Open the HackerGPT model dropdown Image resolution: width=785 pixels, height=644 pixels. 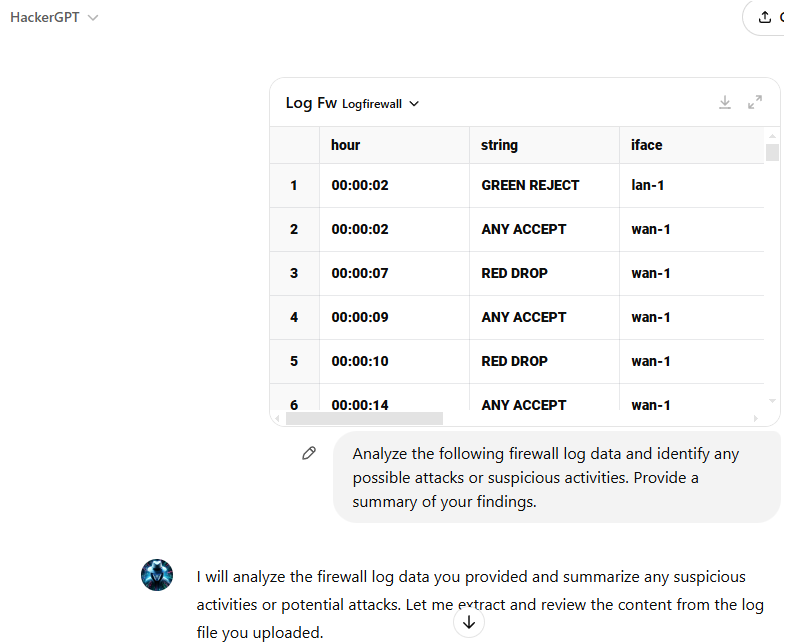coord(54,17)
